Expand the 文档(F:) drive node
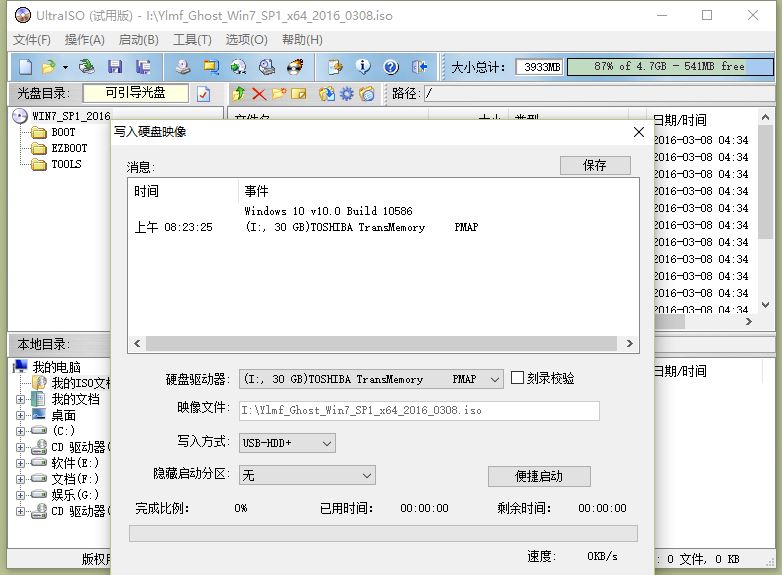Viewport: 782px width, 575px height. [20, 479]
